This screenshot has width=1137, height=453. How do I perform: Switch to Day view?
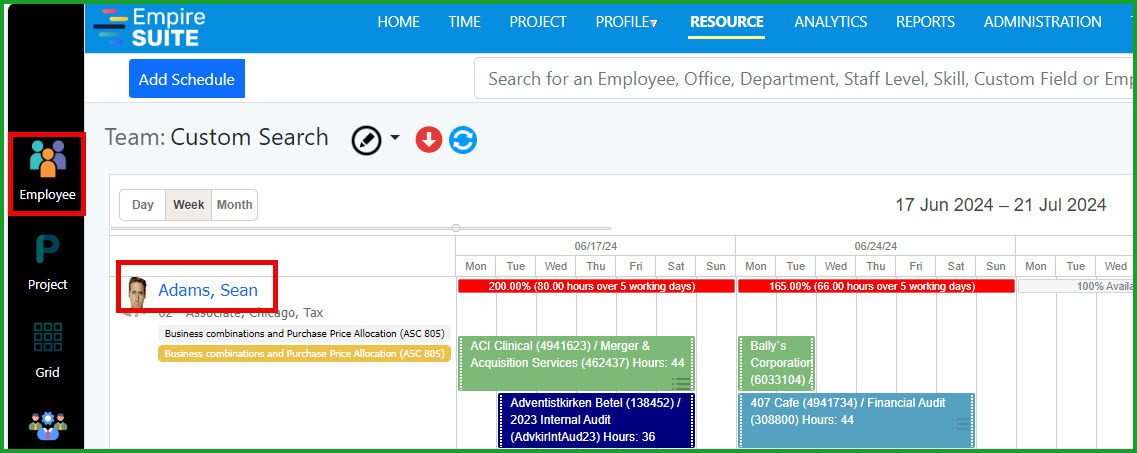[x=143, y=205]
